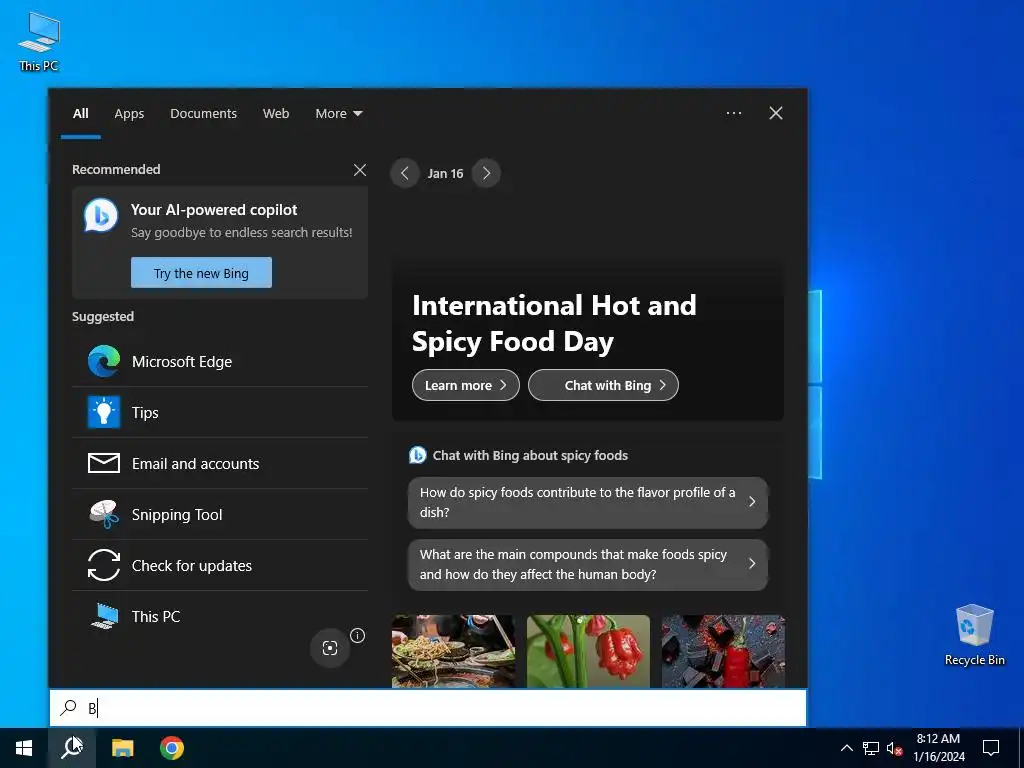Screen dimensions: 1024x768
Task: Open flavor profile question card
Action: tap(588, 502)
